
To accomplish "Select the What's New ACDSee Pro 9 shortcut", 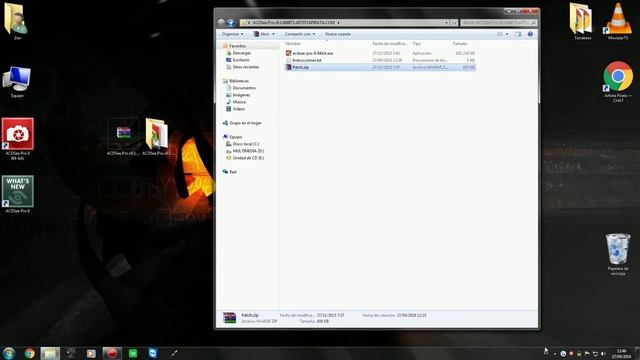I will click(x=18, y=194).
